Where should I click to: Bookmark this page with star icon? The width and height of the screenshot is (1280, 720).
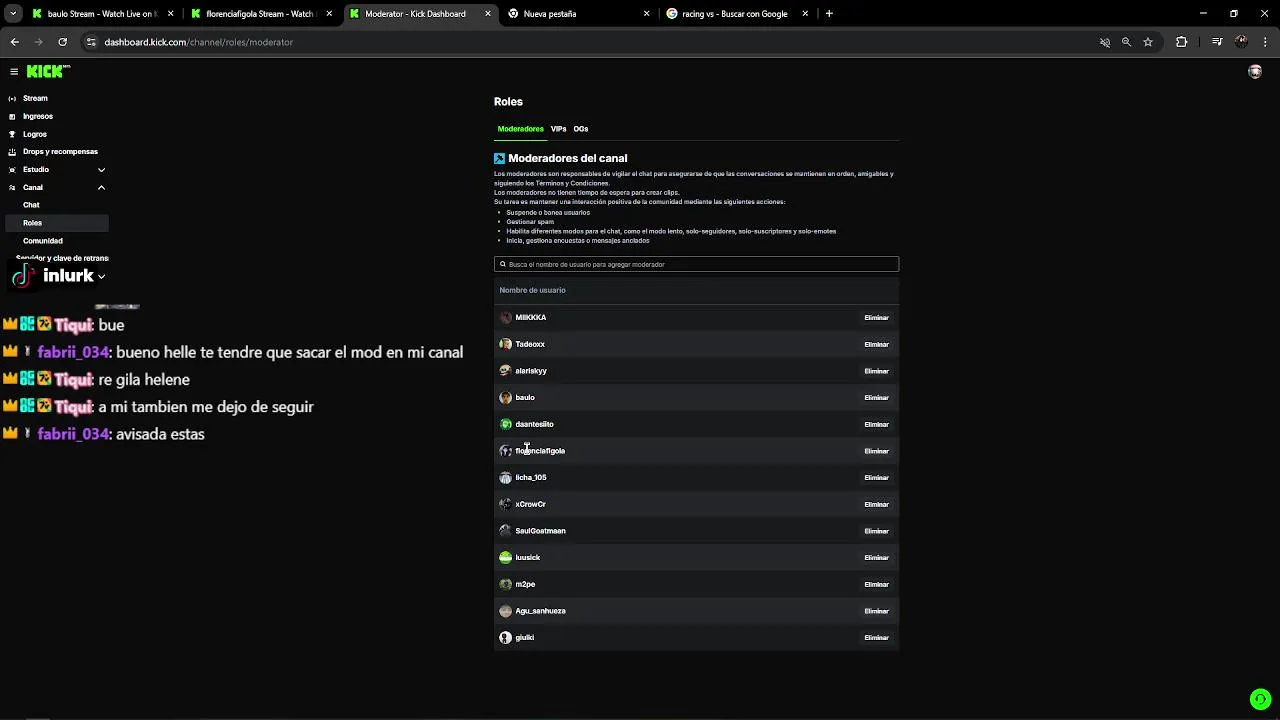click(1148, 42)
